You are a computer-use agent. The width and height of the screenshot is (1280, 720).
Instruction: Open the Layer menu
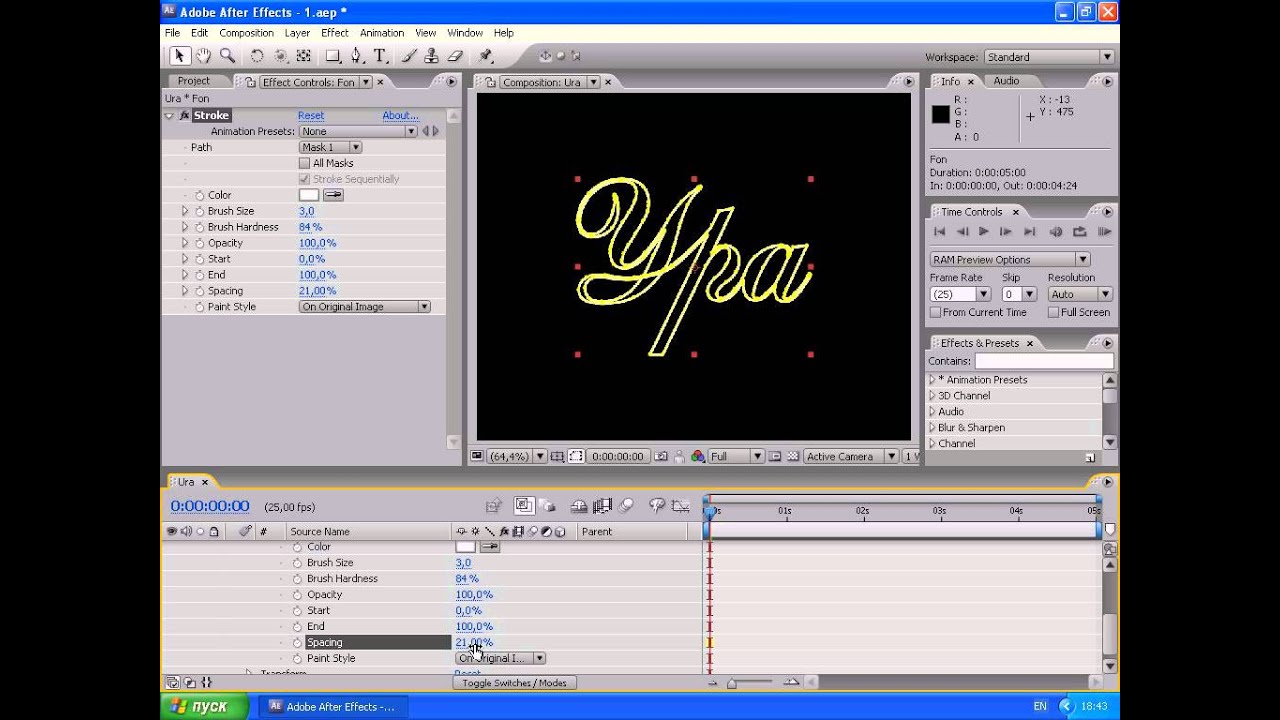297,33
